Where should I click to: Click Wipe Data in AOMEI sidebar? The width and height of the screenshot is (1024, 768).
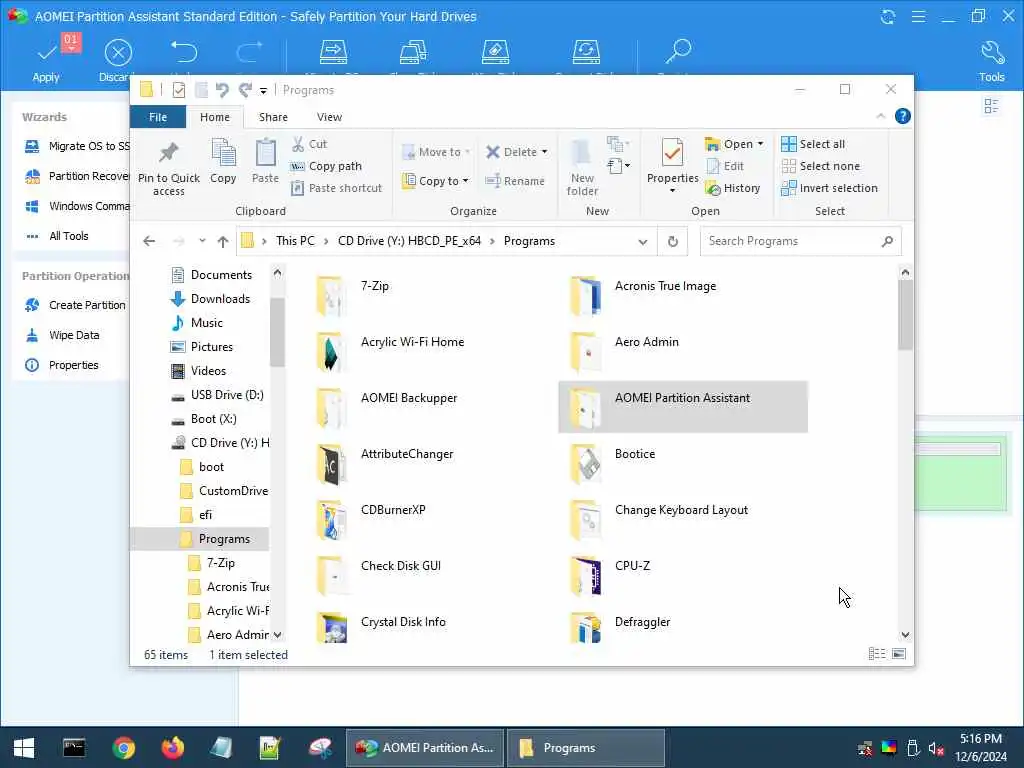point(63,335)
